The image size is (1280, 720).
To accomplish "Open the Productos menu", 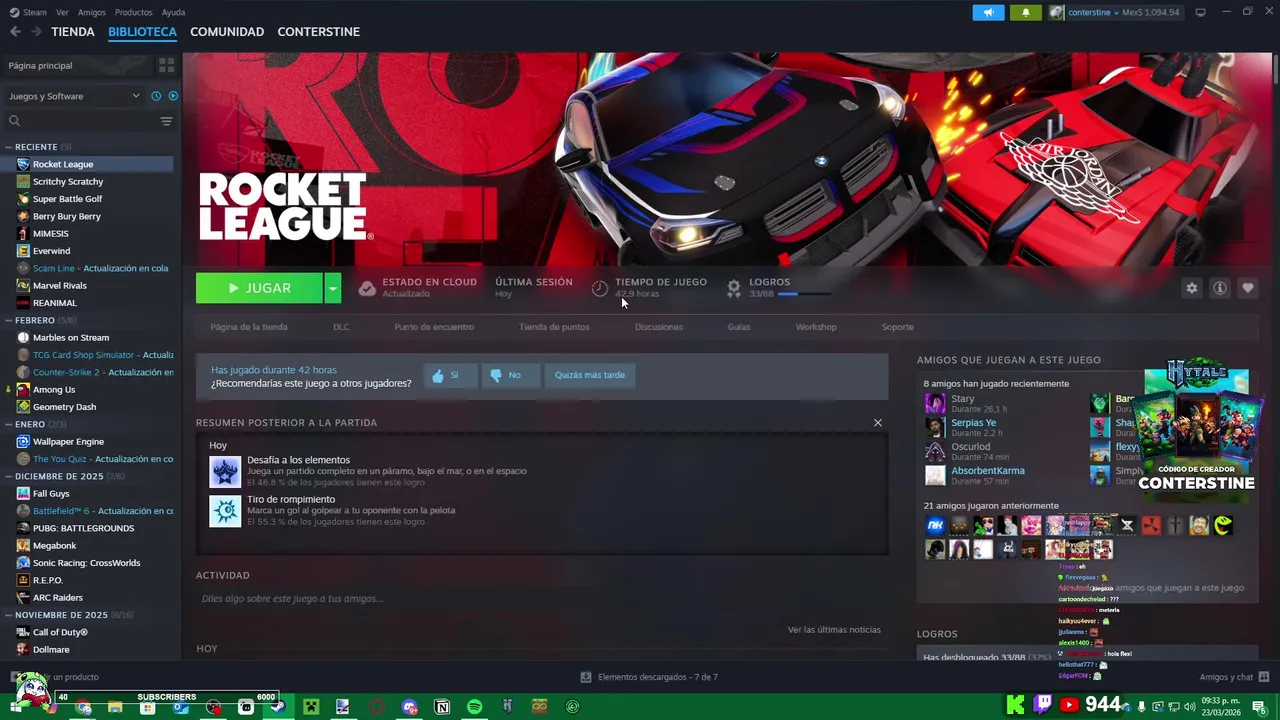I will tap(133, 12).
